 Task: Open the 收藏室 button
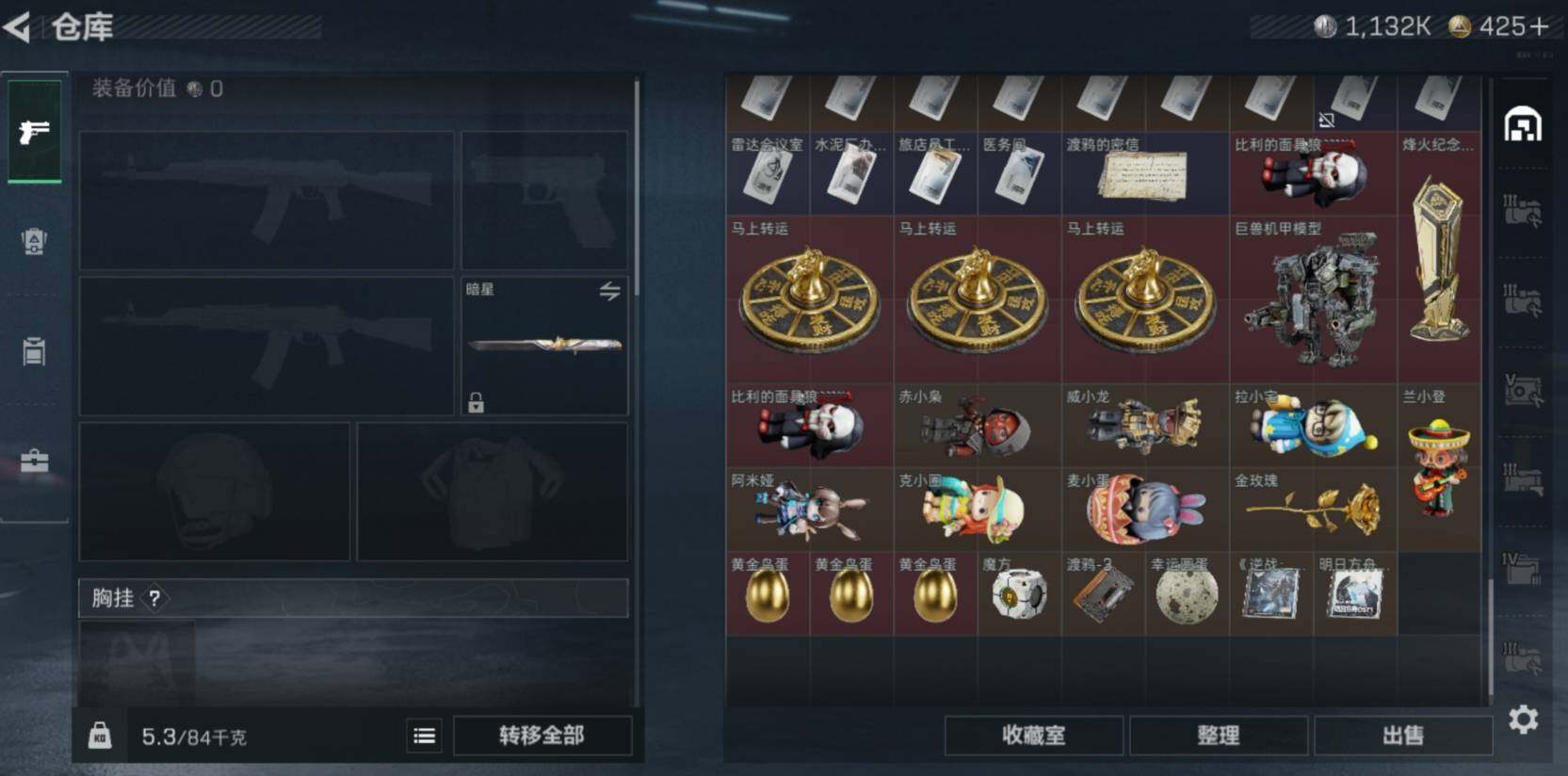click(1033, 736)
